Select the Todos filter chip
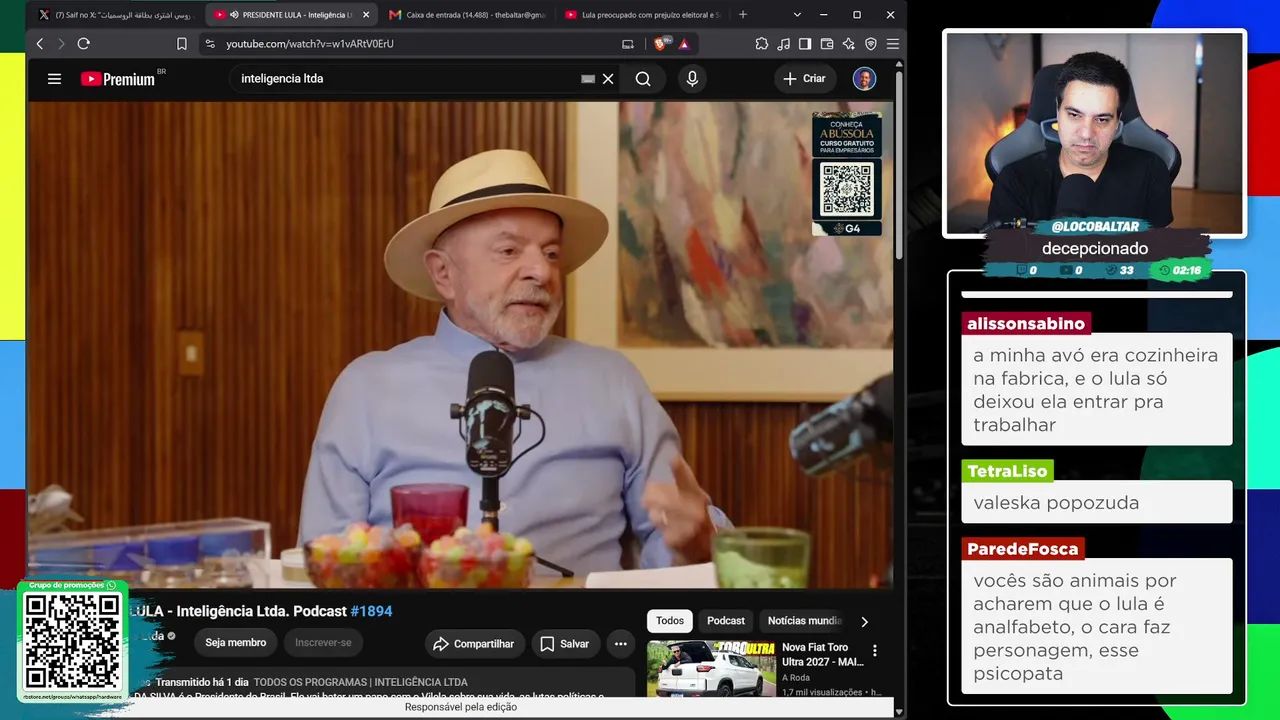This screenshot has width=1280, height=720. click(x=670, y=621)
